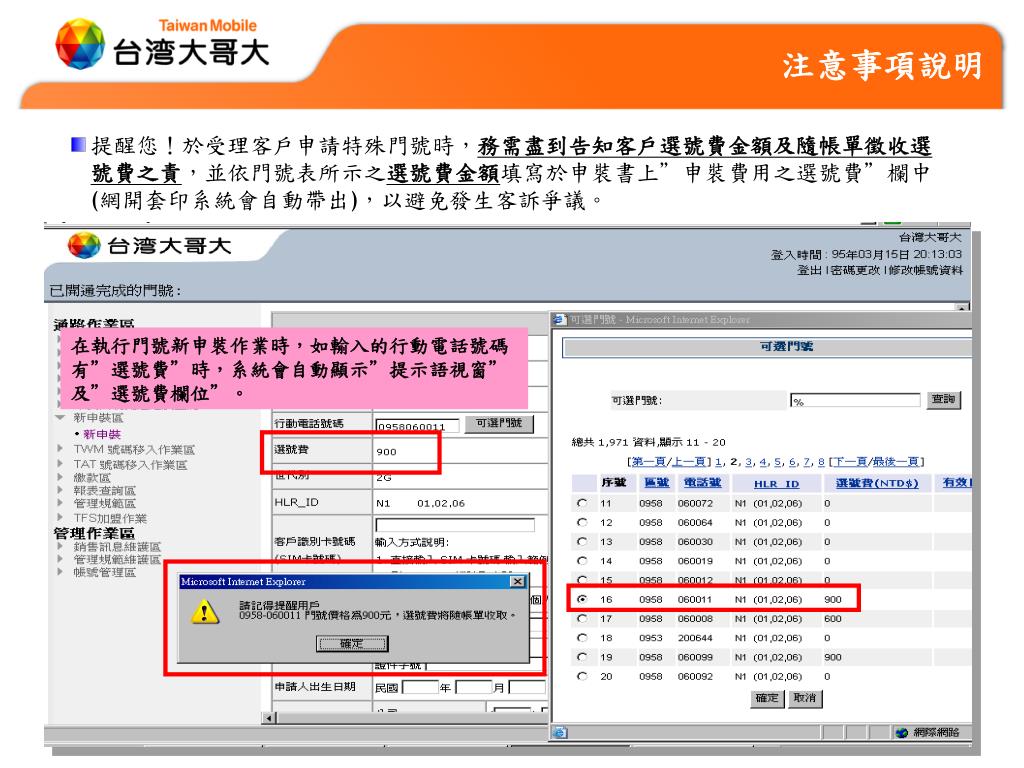1024x768 pixels.
Task: Click the Taiwan Mobile logo in web page header
Action: click(x=150, y=246)
